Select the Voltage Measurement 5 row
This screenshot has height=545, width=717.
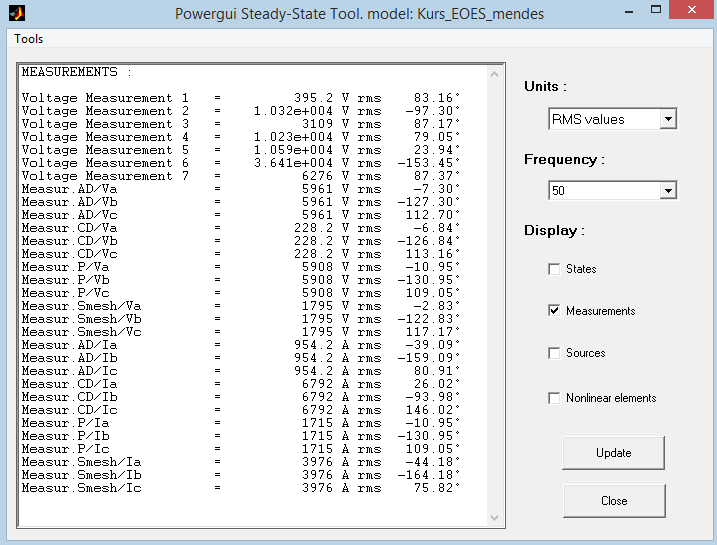241,150
